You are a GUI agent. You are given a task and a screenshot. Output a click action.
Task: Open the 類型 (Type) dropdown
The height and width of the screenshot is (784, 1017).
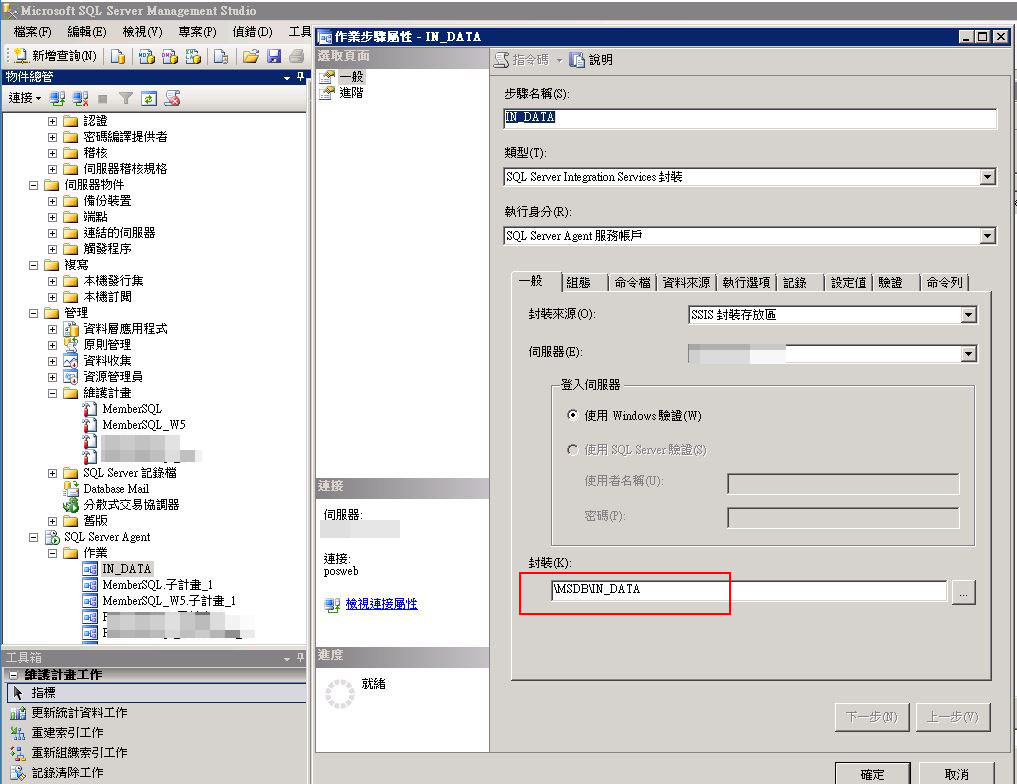click(x=987, y=177)
